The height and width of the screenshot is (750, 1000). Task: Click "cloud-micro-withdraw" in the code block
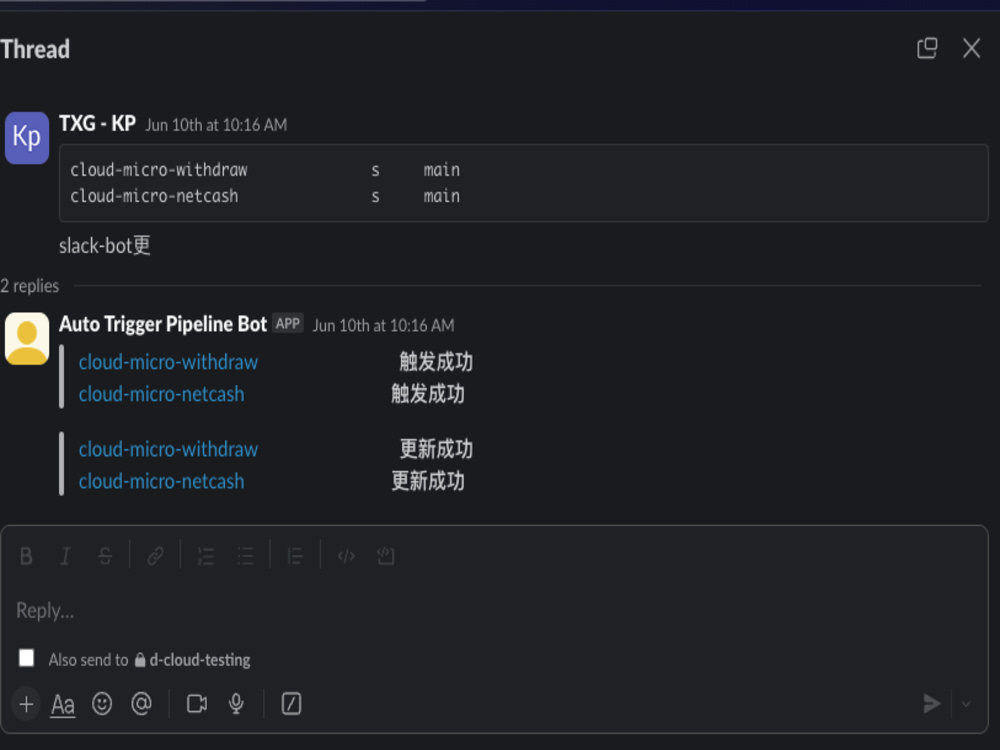(159, 170)
